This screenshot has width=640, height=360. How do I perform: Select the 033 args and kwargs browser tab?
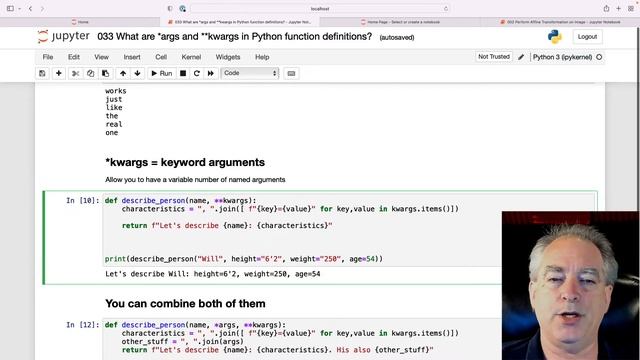pyautogui.click(x=240, y=22)
